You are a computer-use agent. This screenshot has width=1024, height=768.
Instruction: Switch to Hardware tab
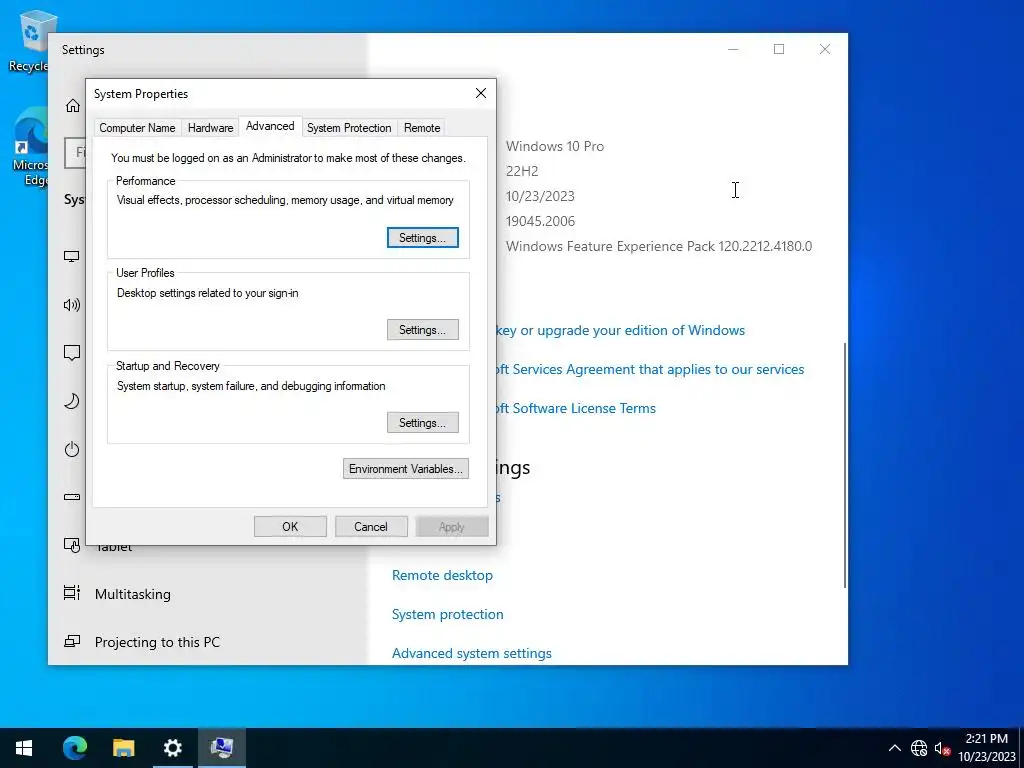coord(210,128)
